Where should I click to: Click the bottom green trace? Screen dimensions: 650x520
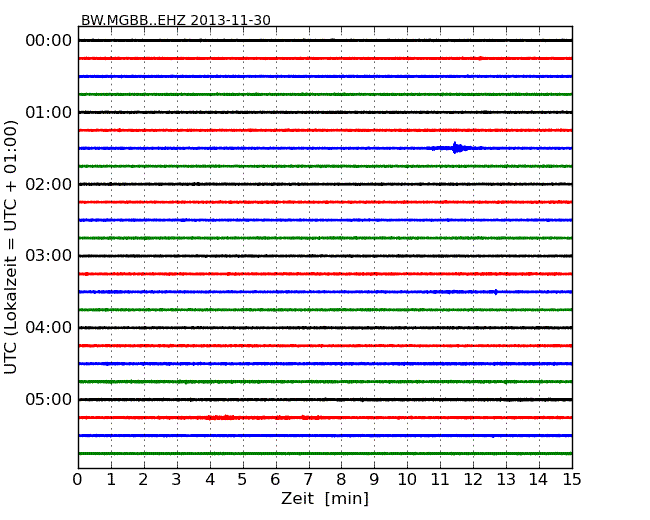[325, 454]
